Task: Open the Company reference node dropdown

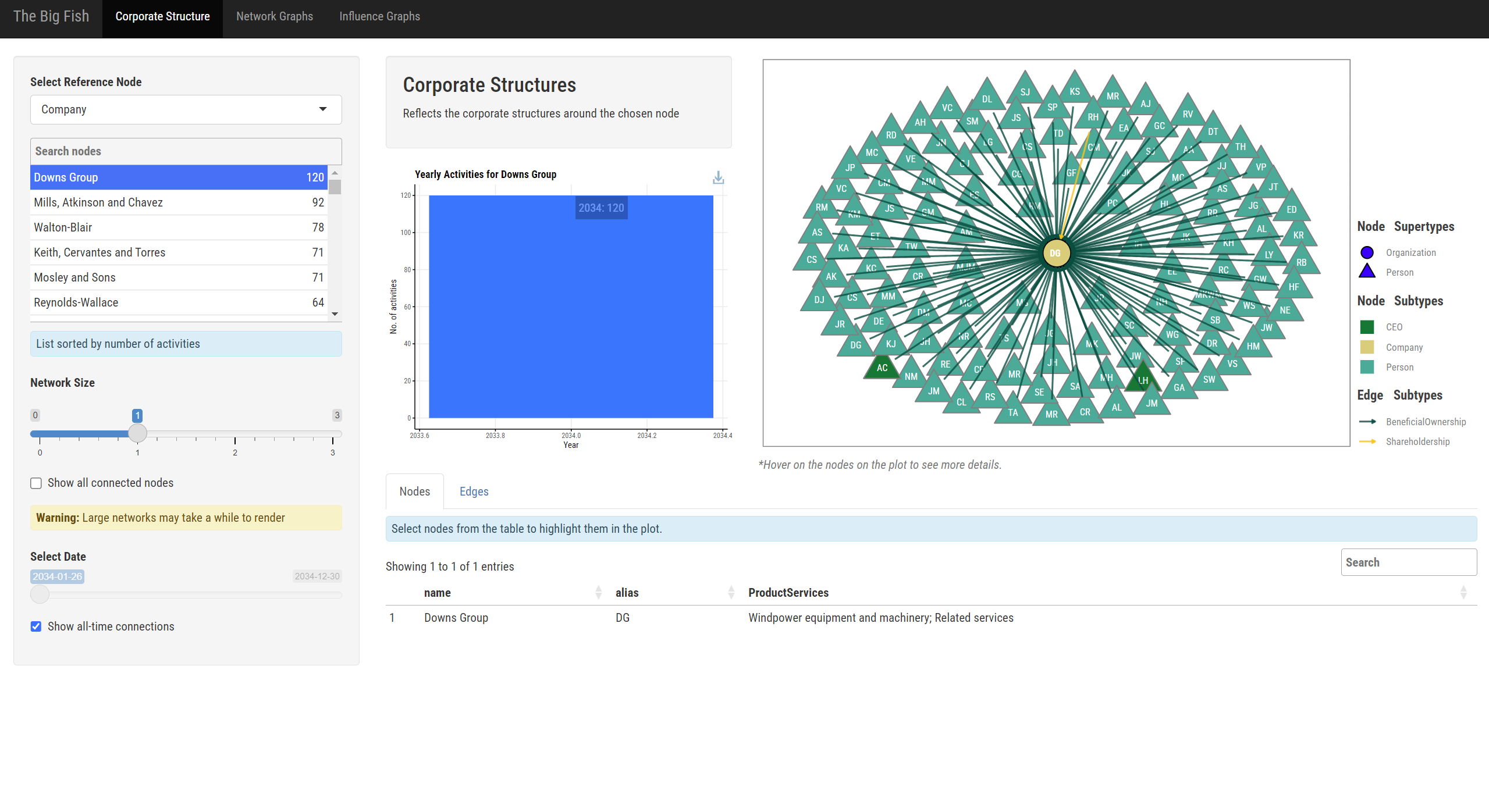Action: [x=186, y=109]
